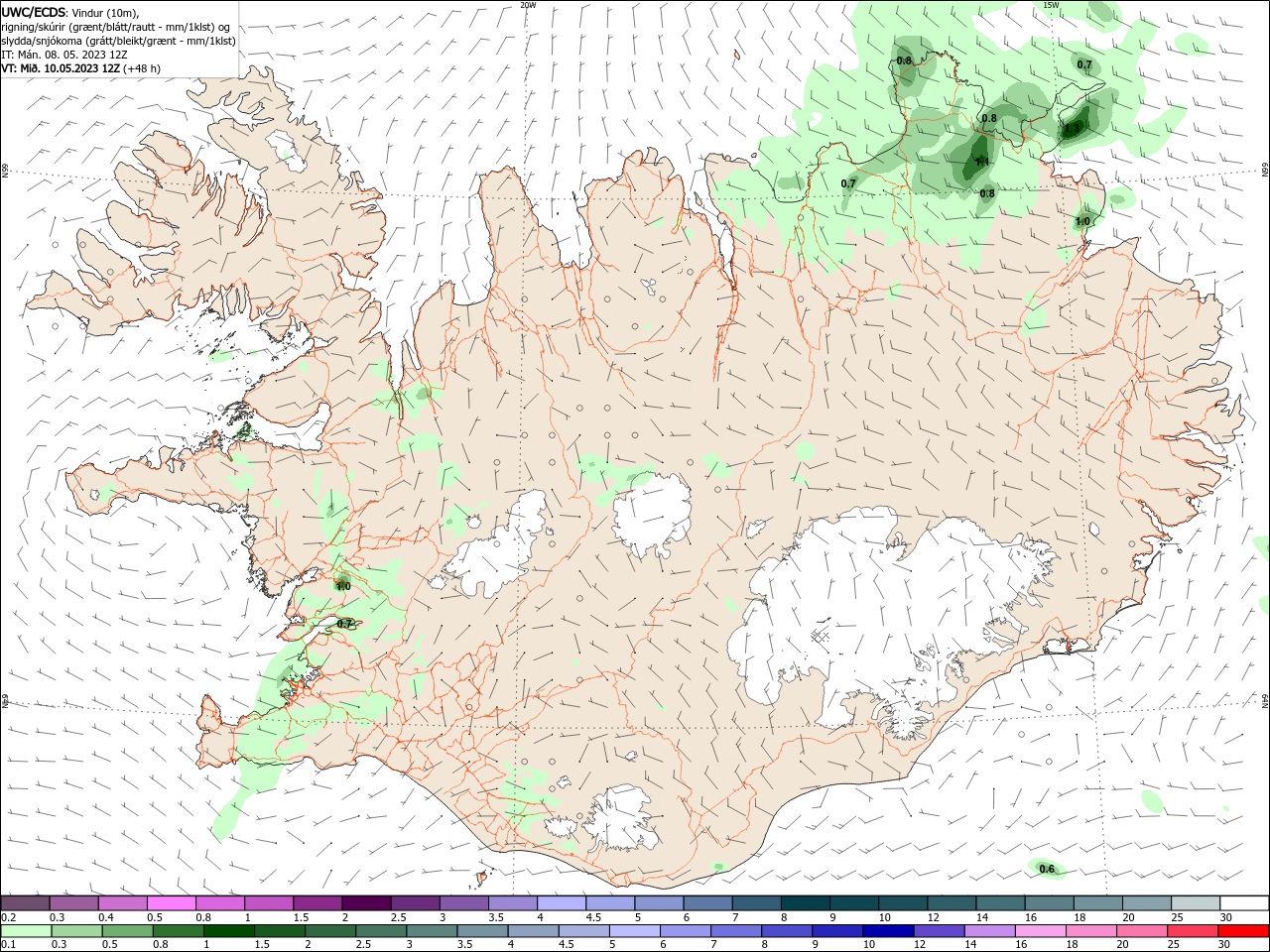Viewport: 1270px width, 952px height.
Task: Click the UWC/ECDS title in the header
Action: pos(34,12)
